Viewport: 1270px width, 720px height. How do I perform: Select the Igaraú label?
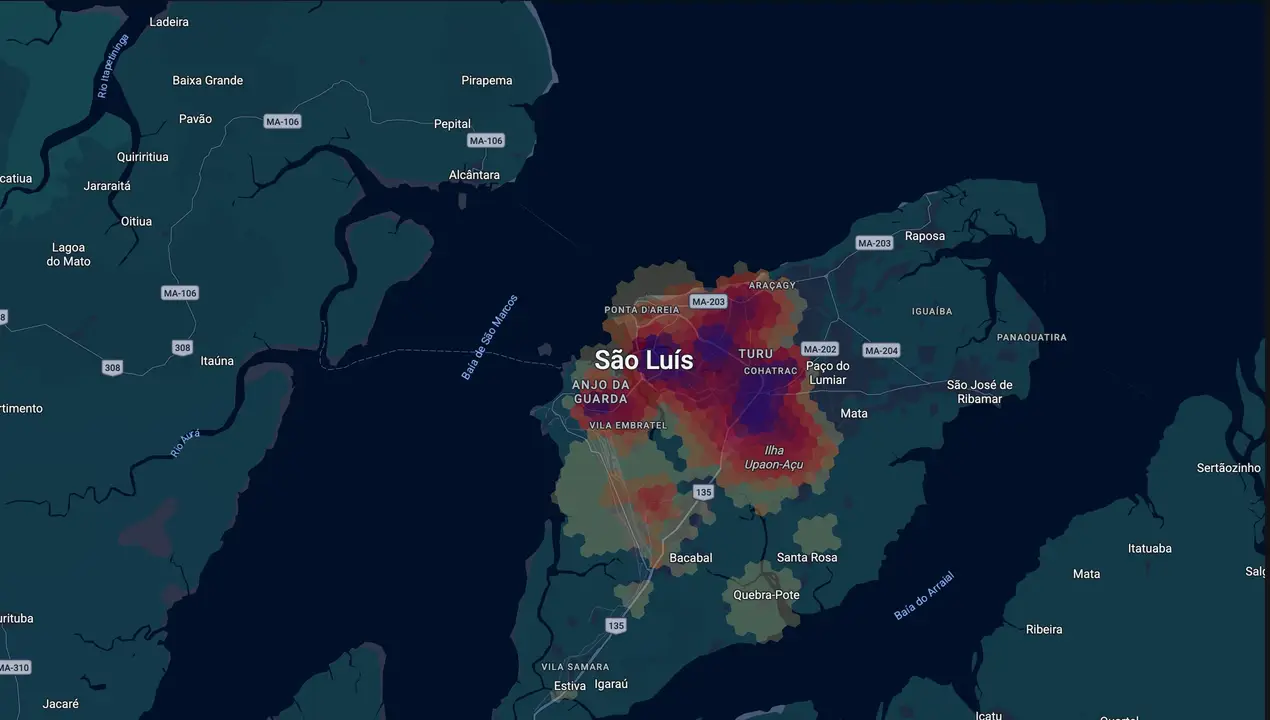pyautogui.click(x=611, y=686)
